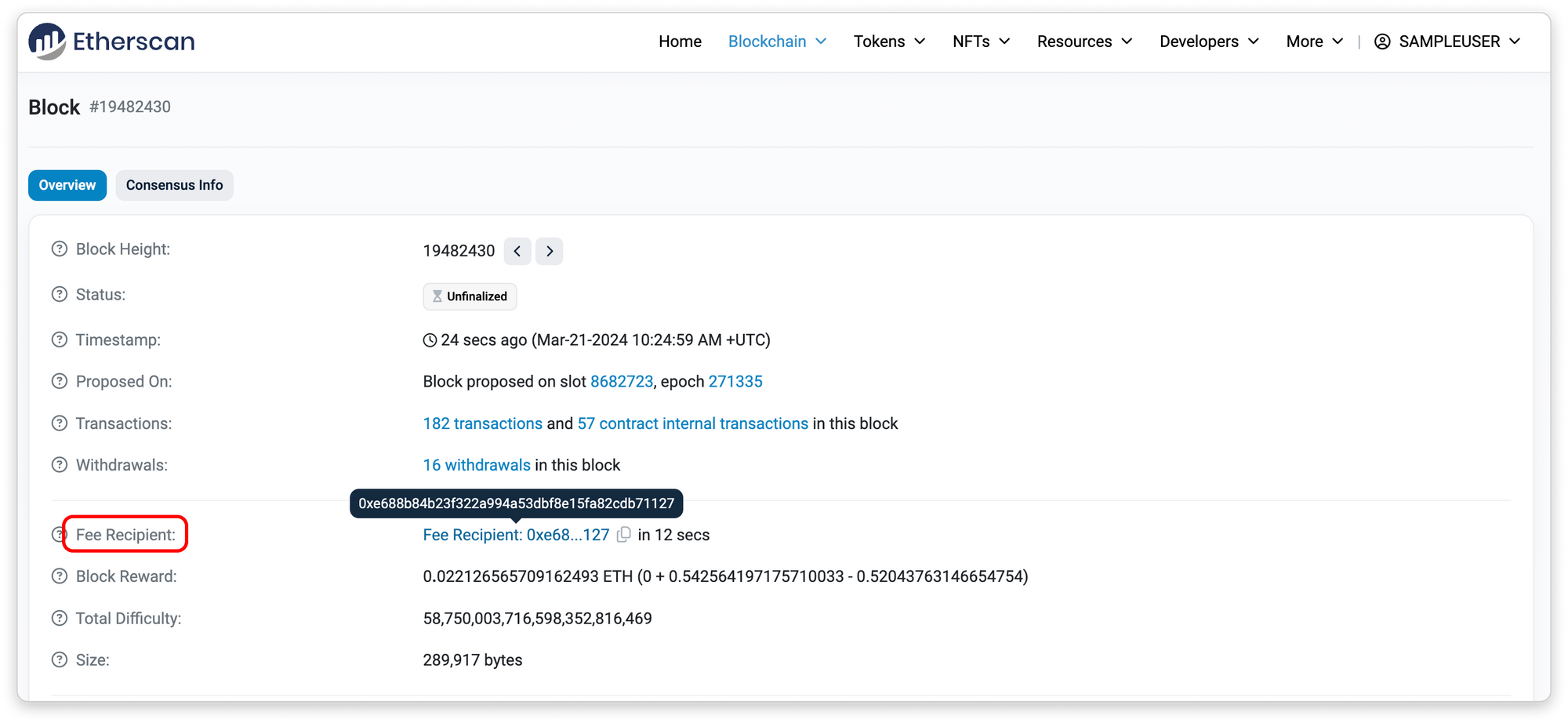The height and width of the screenshot is (723, 1568).
Task: Click the Home menu item
Action: pyautogui.click(x=680, y=42)
